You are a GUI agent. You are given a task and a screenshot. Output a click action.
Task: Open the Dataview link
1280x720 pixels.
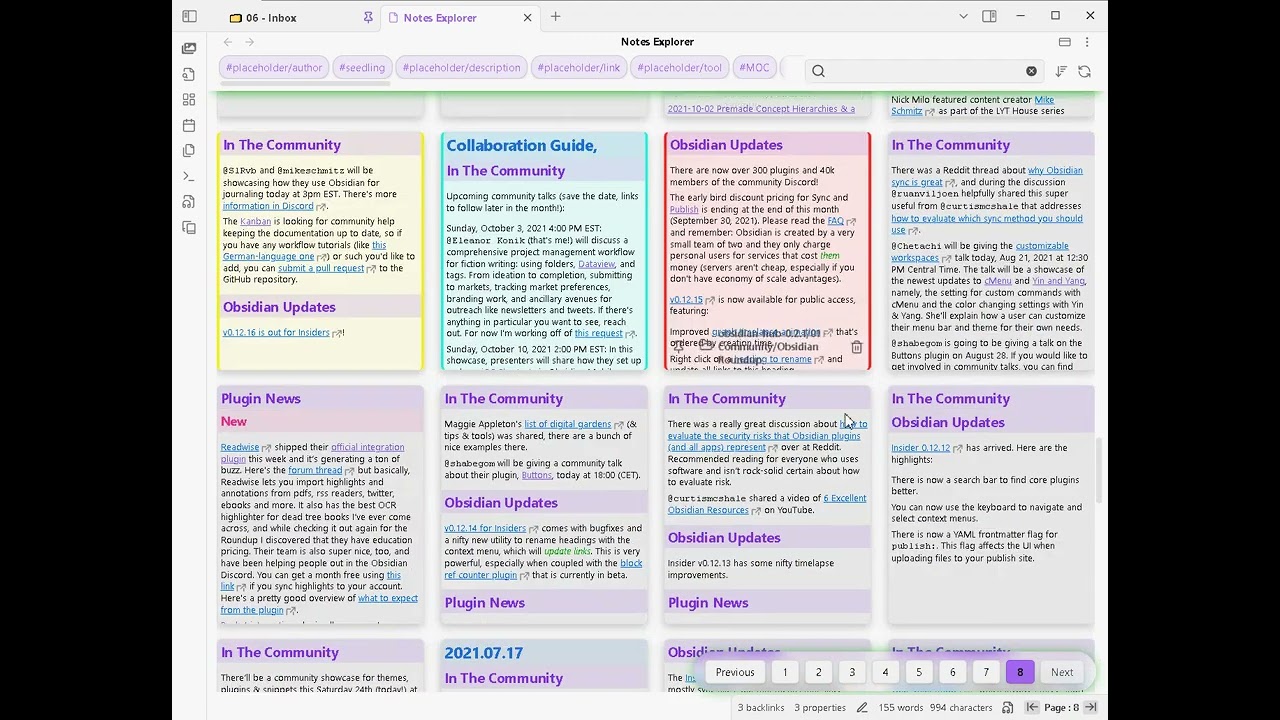[x=596, y=264]
